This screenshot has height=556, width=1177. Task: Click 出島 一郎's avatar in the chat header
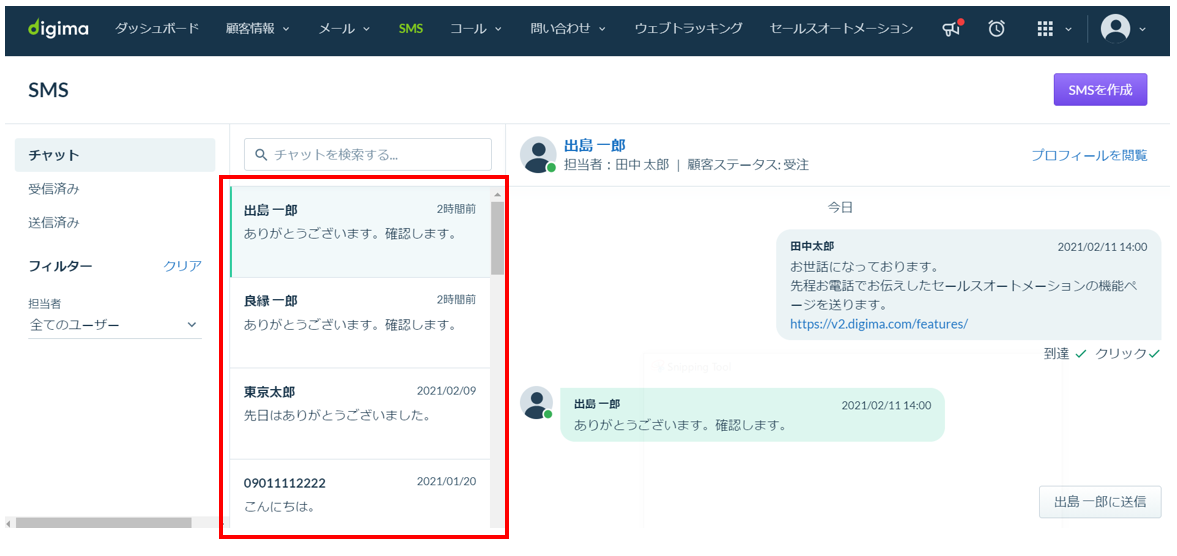coord(538,155)
